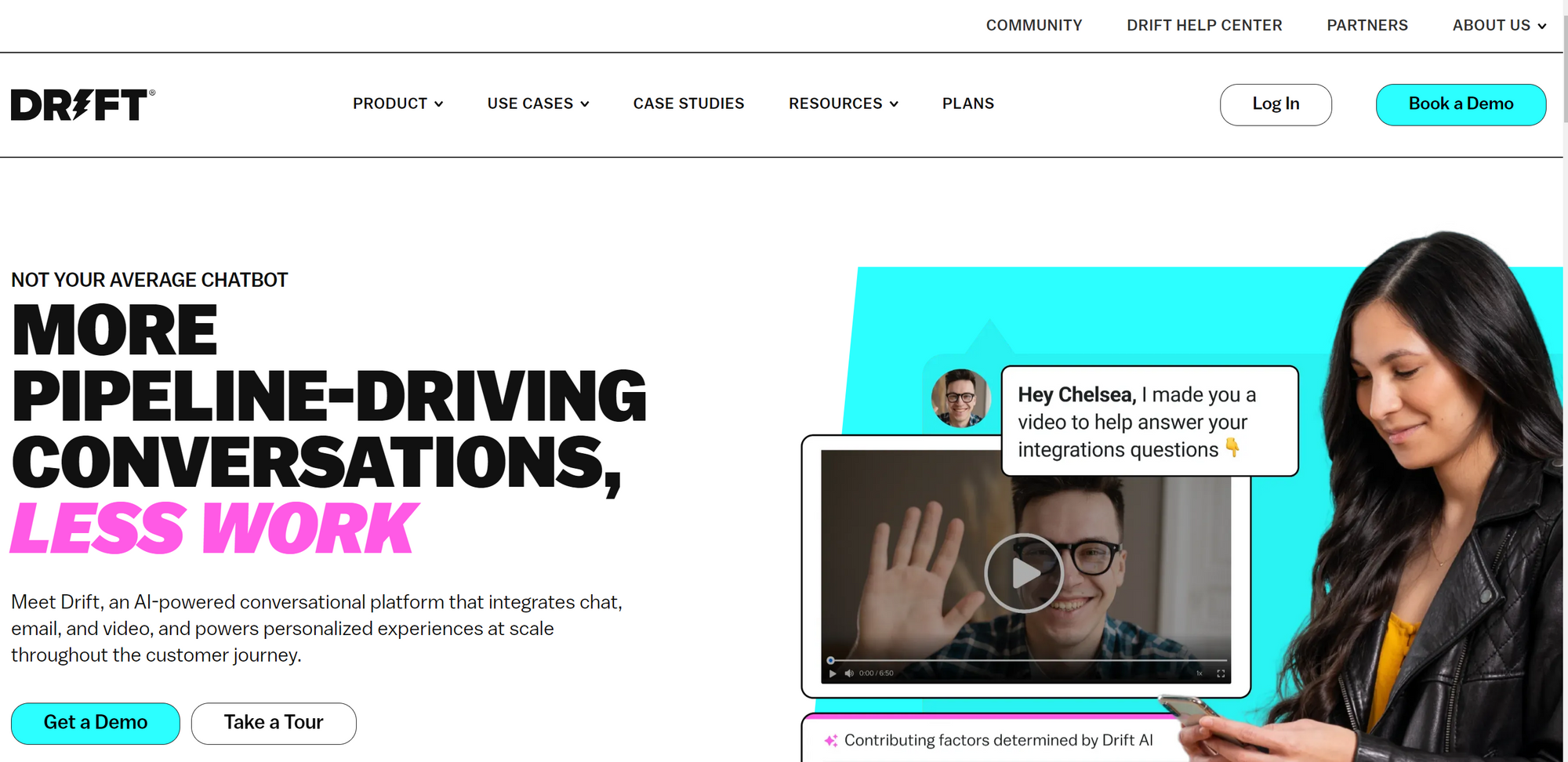
Task: Click the sparkle icon beside Contributing factors
Action: [831, 741]
